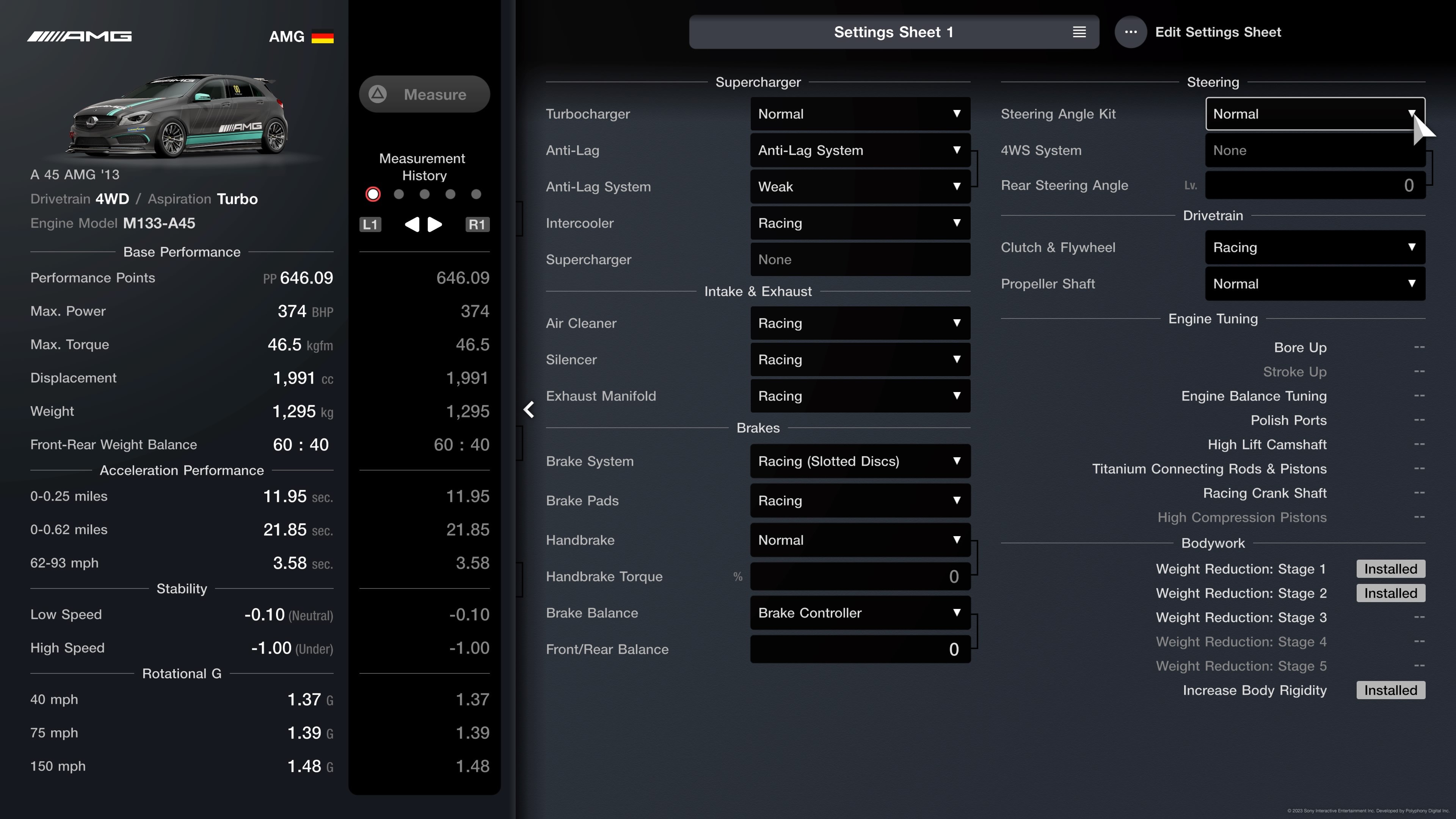
Task: Click the settings sheet menu hamburger icon
Action: [1079, 31]
